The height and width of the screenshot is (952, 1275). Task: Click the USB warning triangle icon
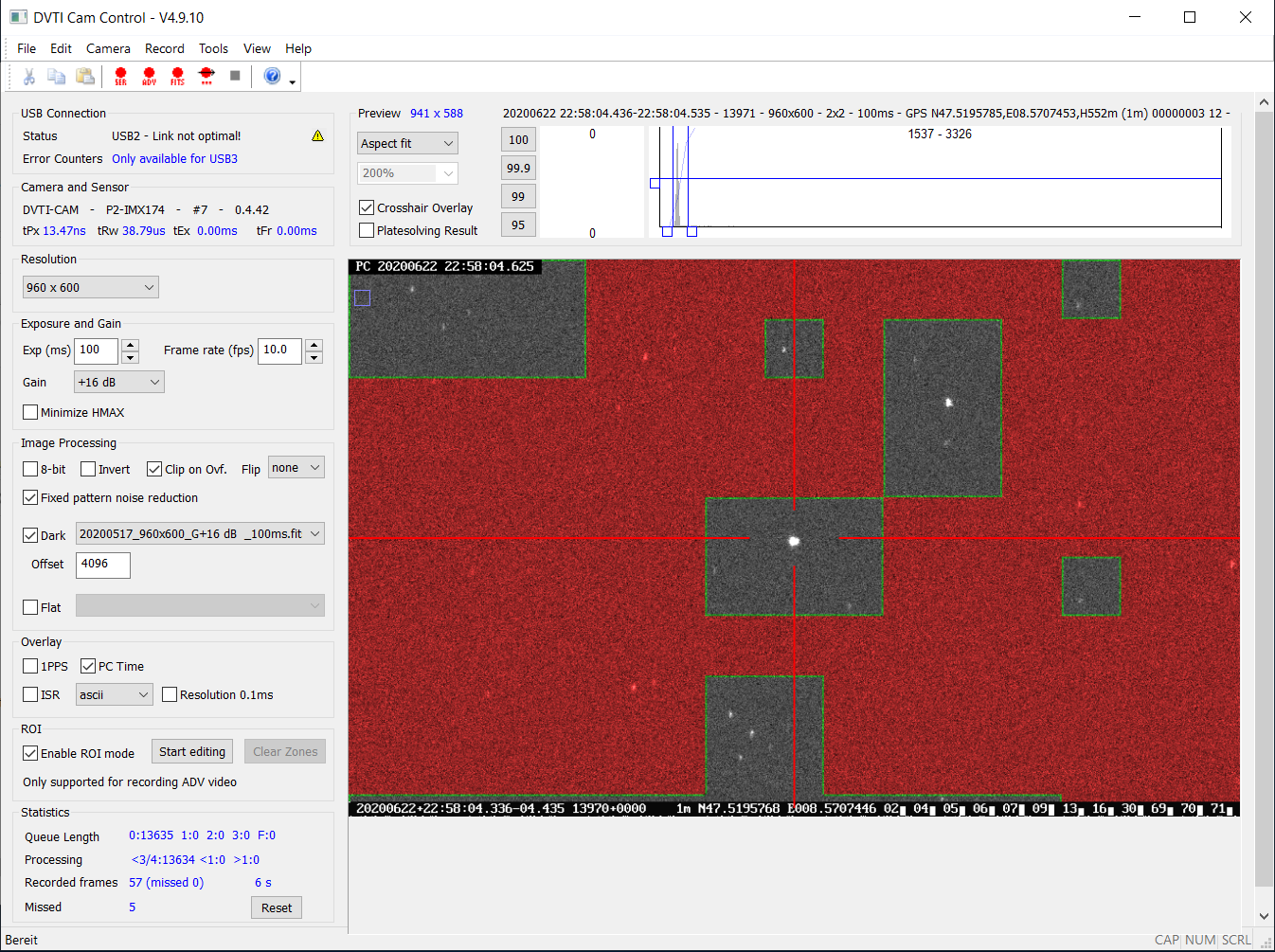coord(317,136)
